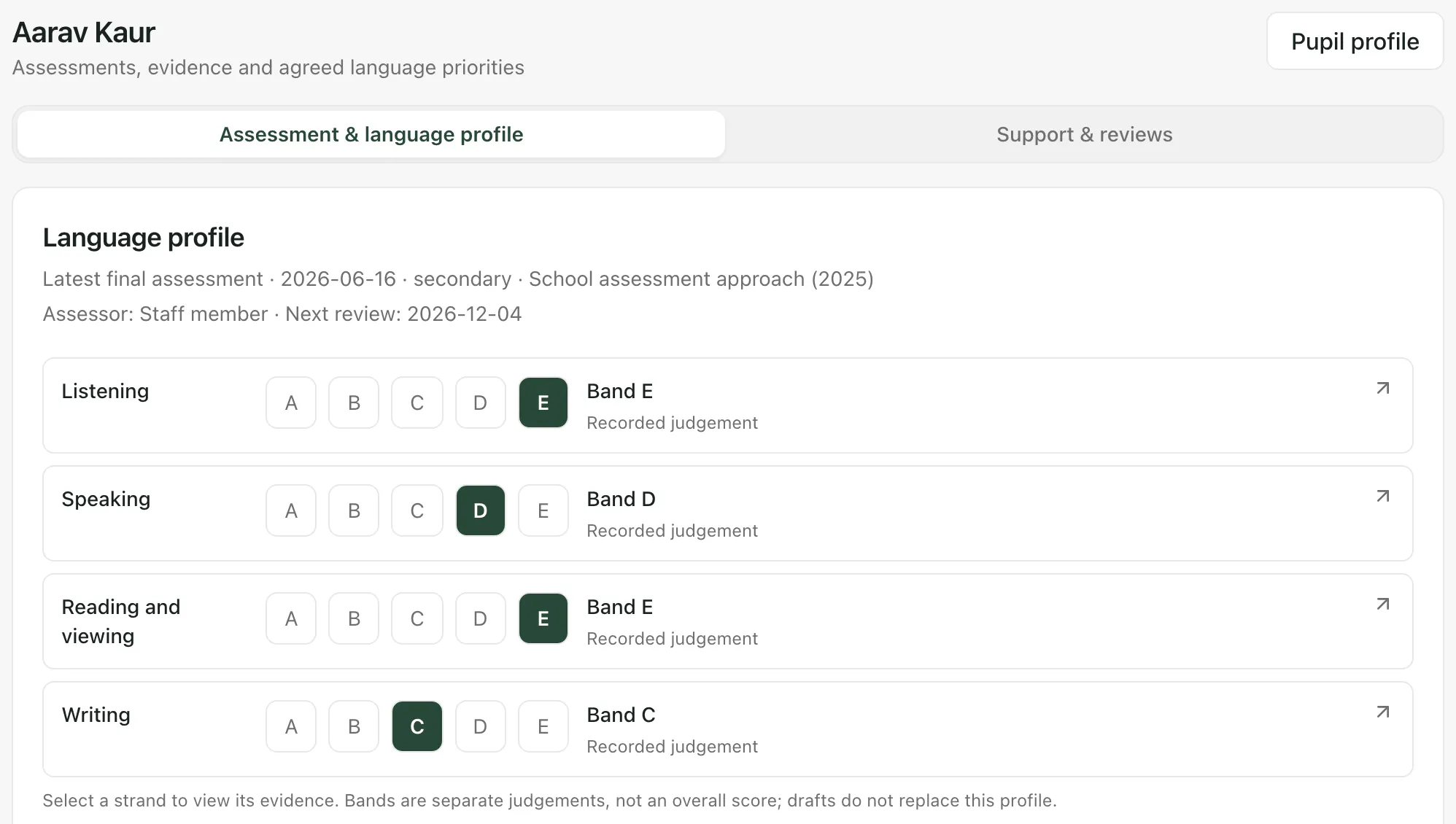Select Assessment & language profile tab

[x=371, y=134]
